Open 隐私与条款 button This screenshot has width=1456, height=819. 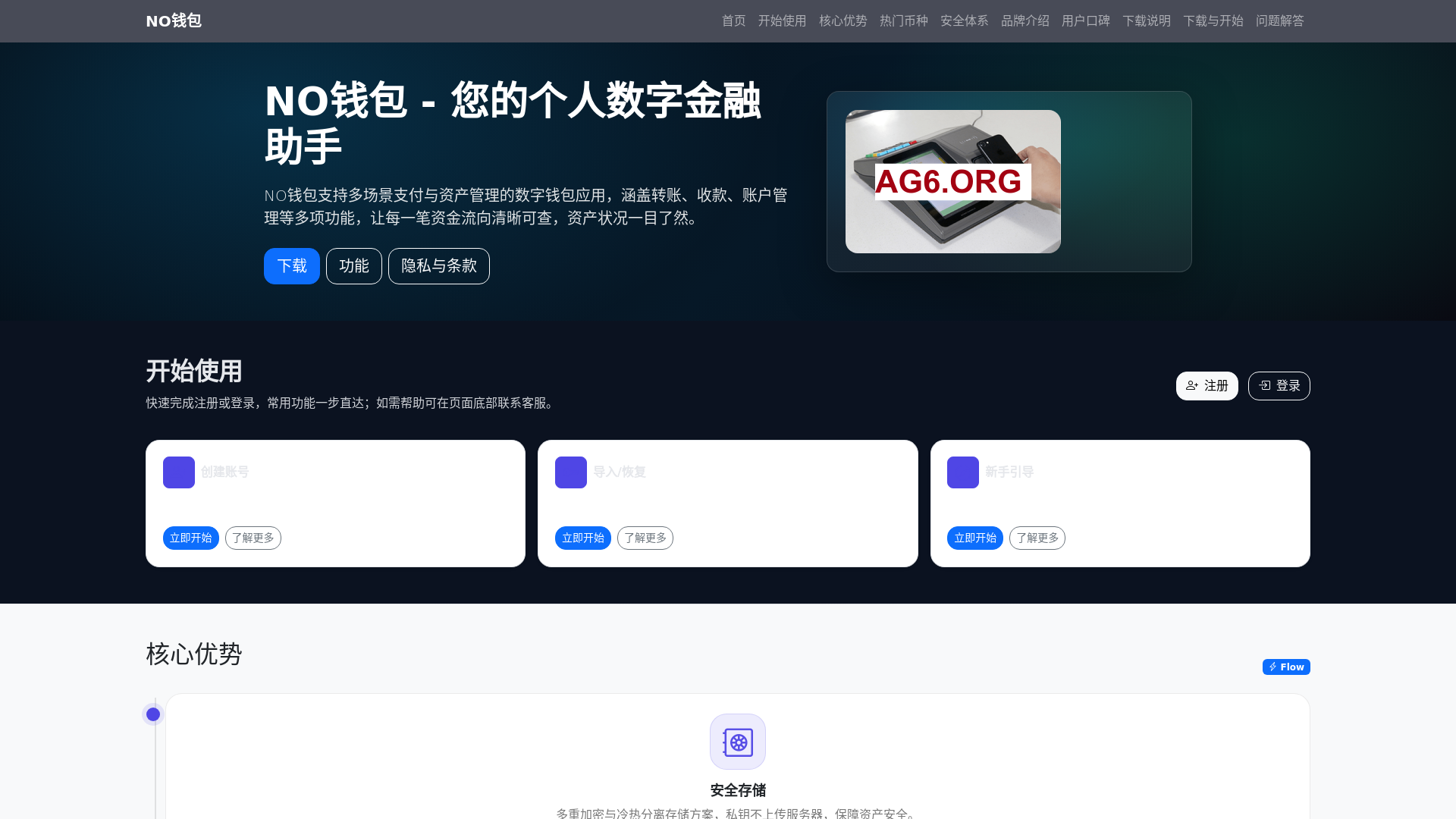(x=439, y=266)
